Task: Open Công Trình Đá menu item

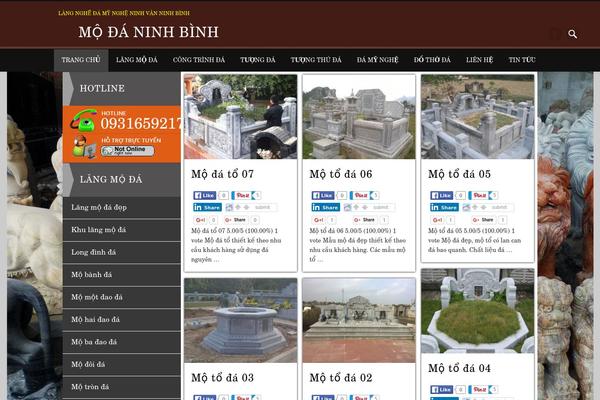Action: pos(199,60)
